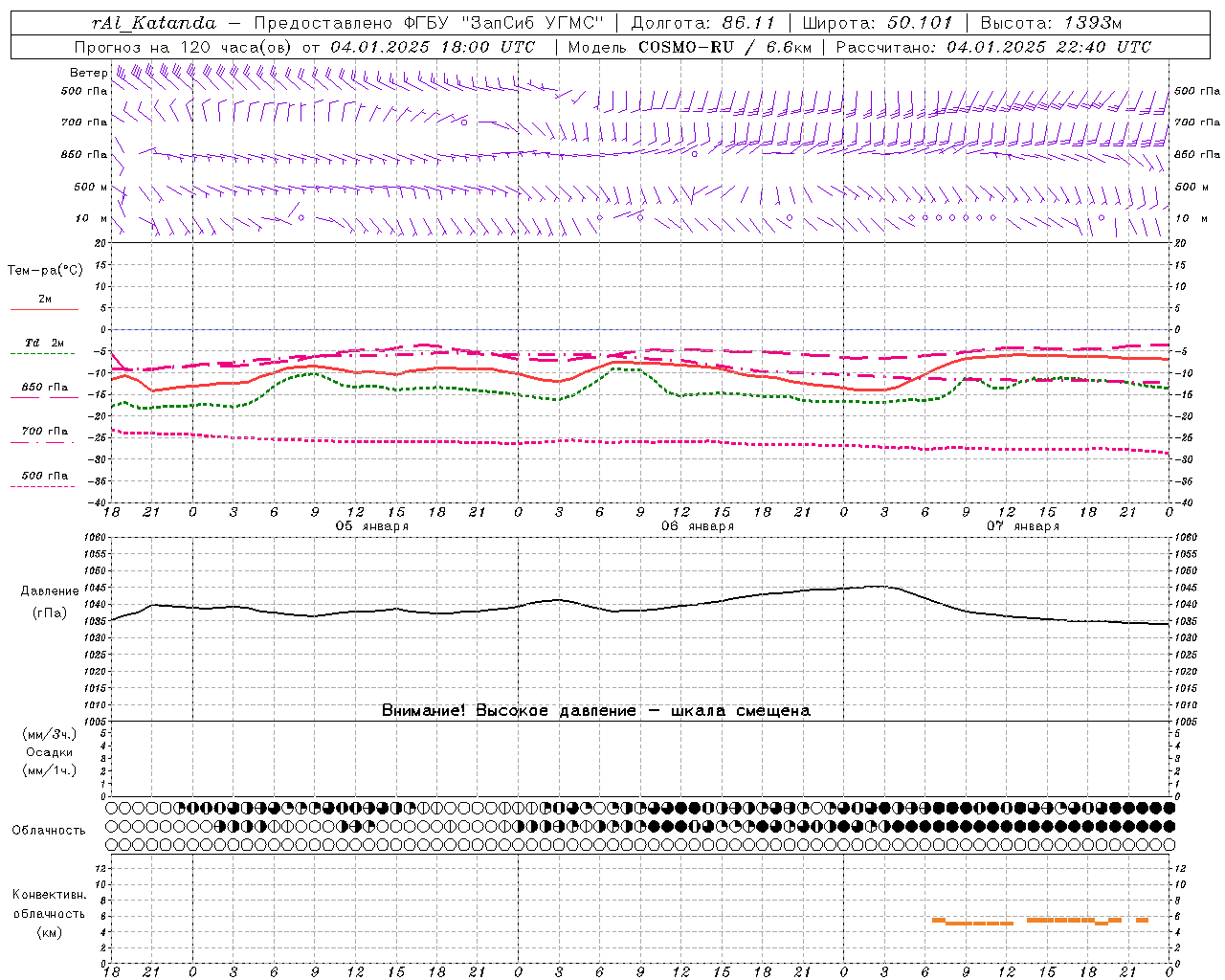Select the text 'Предоставлено ФГБУ "ЗапСиб УГМС"'

pos(429,23)
